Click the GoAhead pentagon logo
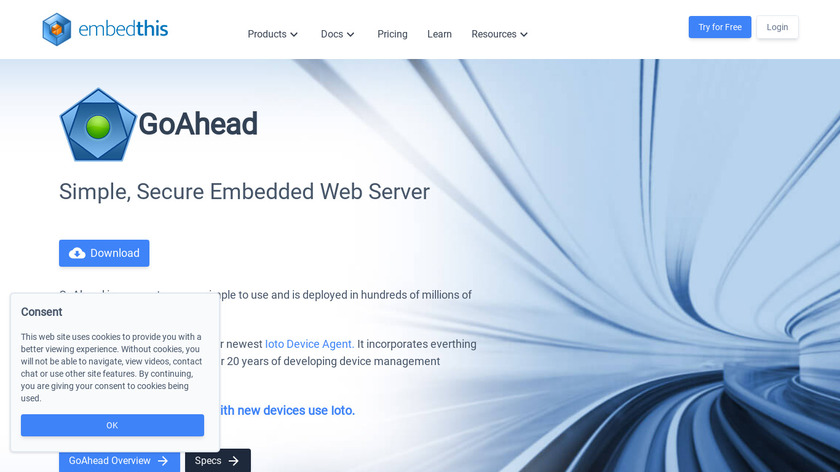Viewport: 840px width, 472px height. (98, 125)
